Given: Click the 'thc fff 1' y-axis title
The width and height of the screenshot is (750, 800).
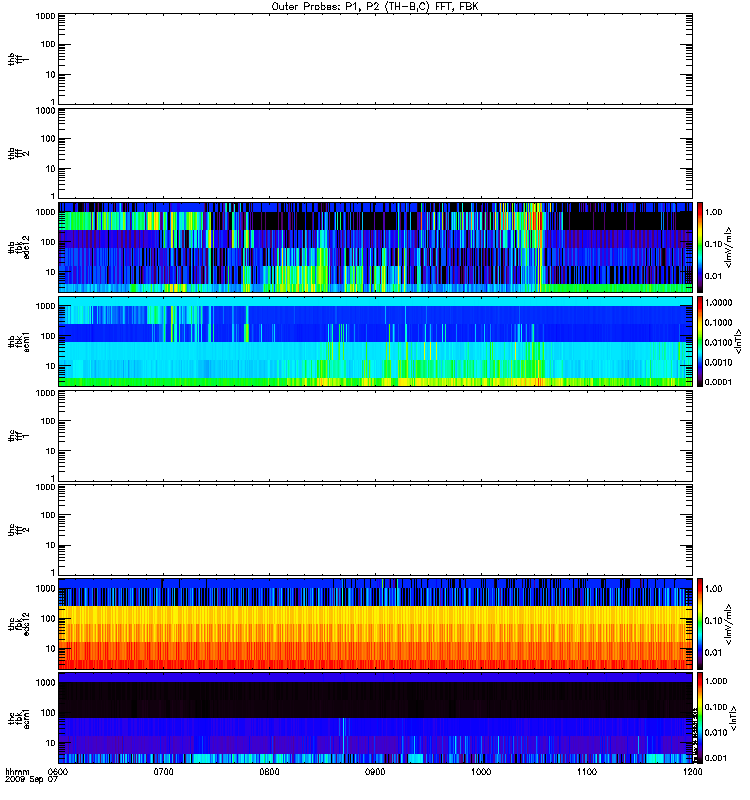Looking at the screenshot, I should click(18, 436).
